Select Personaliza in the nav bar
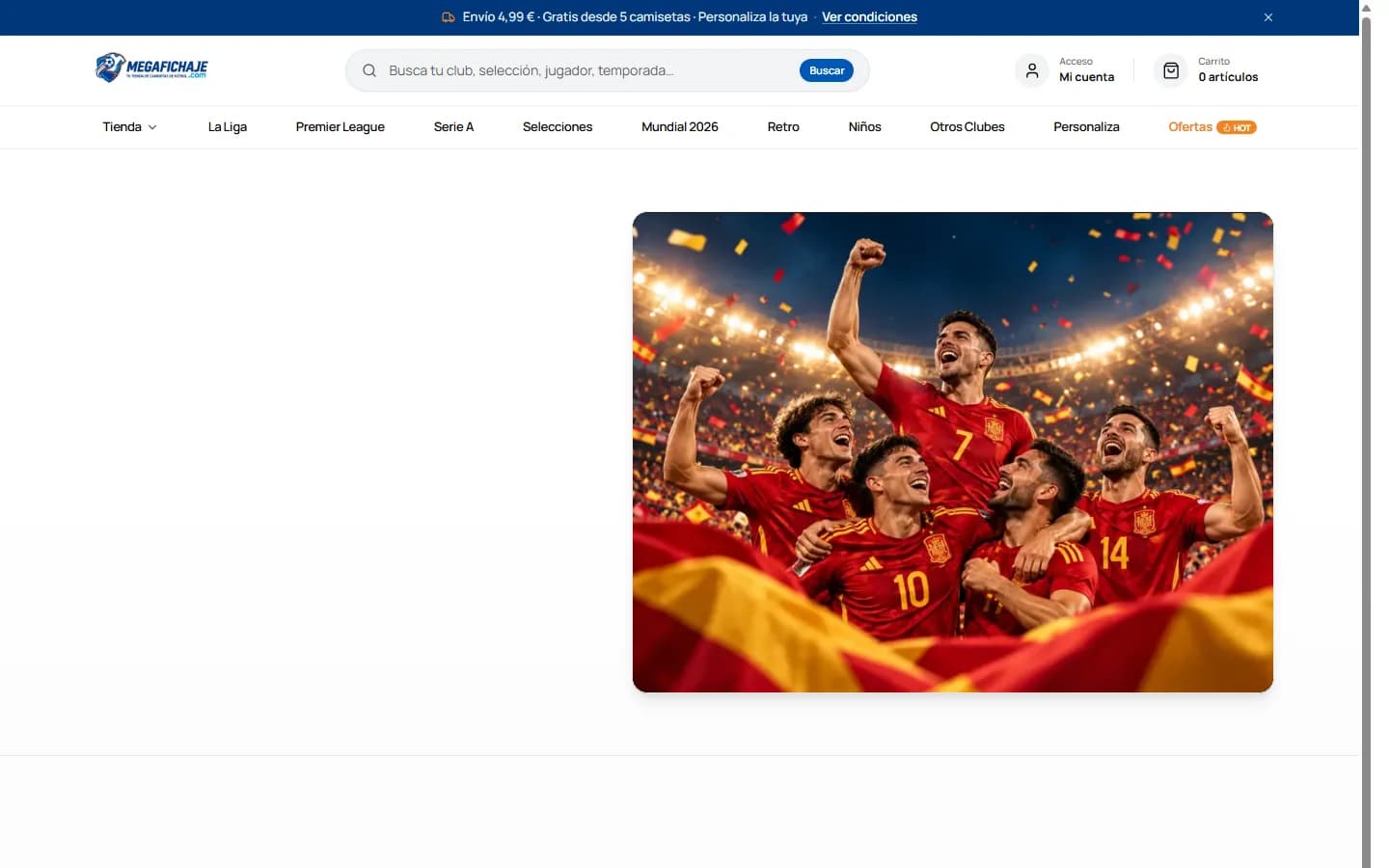Viewport: 1389px width, 868px height. pos(1086,127)
